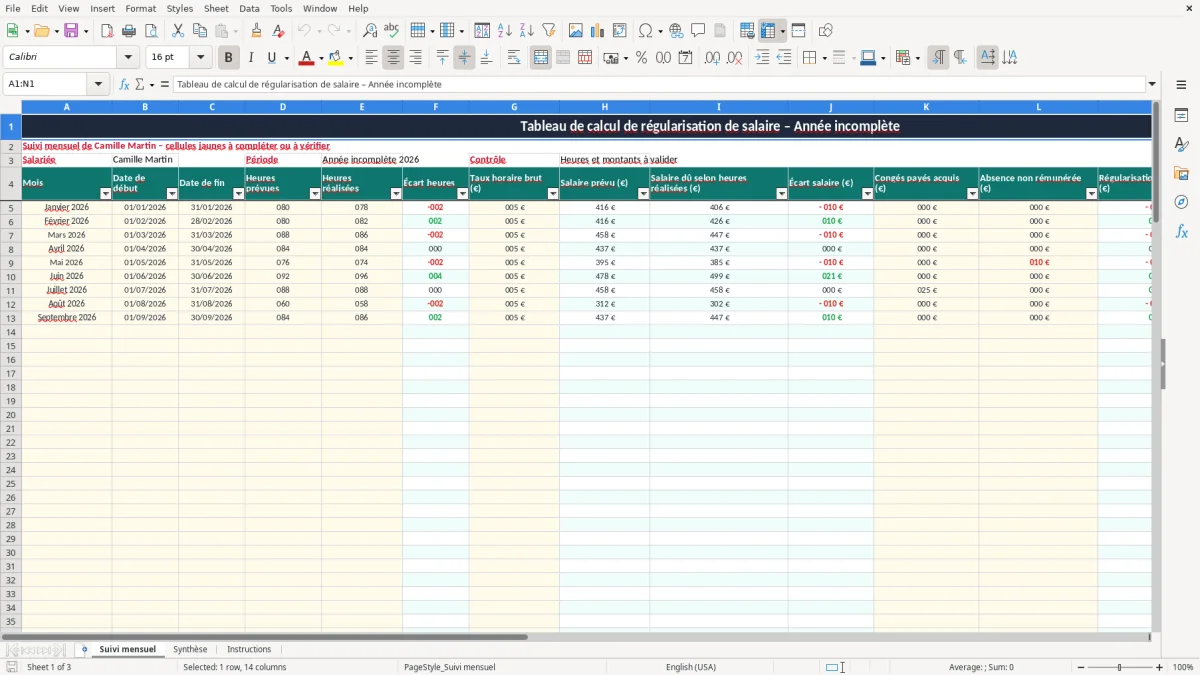Open the Data menu
The width and height of the screenshot is (1200, 675).
pyautogui.click(x=249, y=8)
